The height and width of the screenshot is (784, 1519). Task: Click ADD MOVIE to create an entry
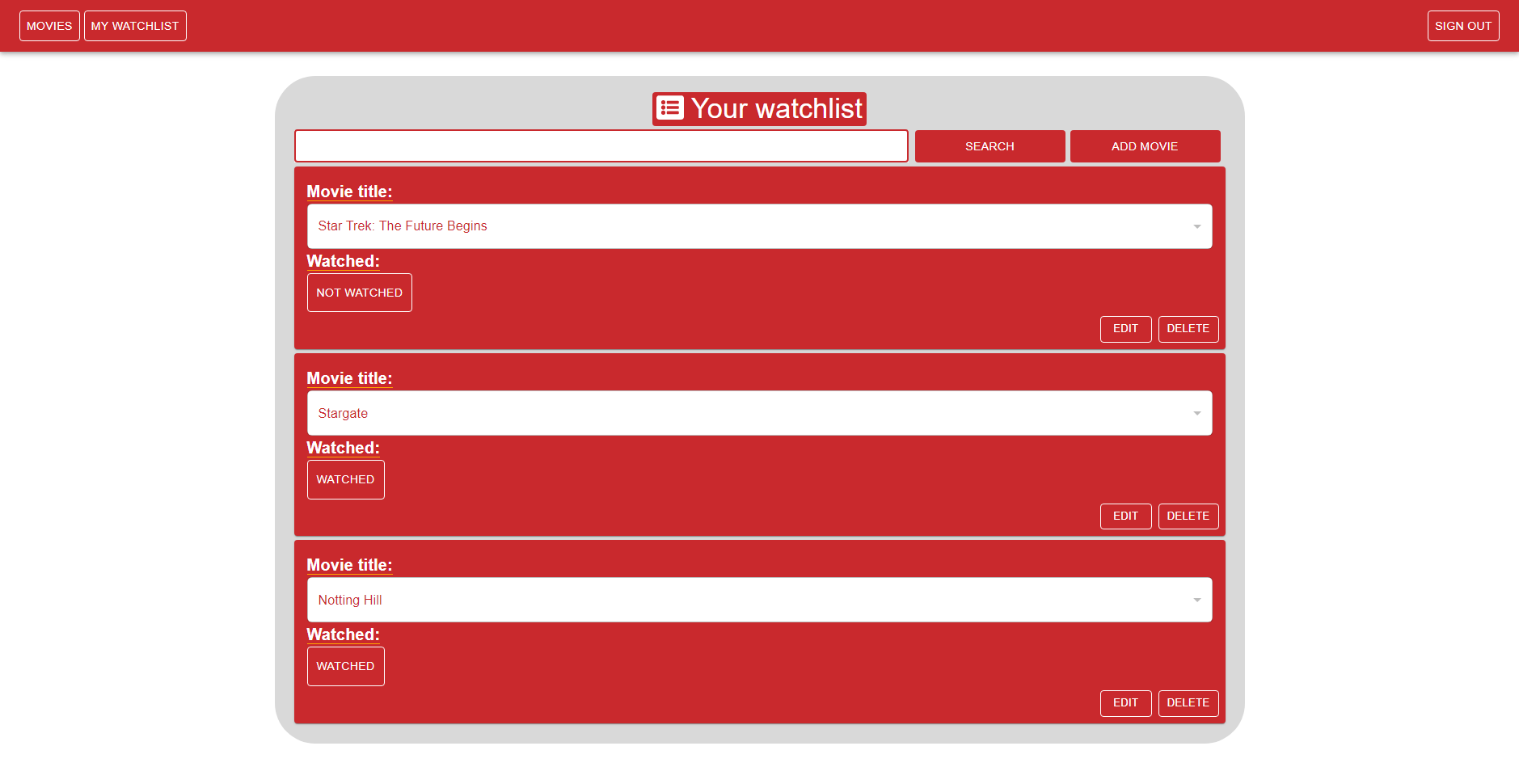point(1145,145)
